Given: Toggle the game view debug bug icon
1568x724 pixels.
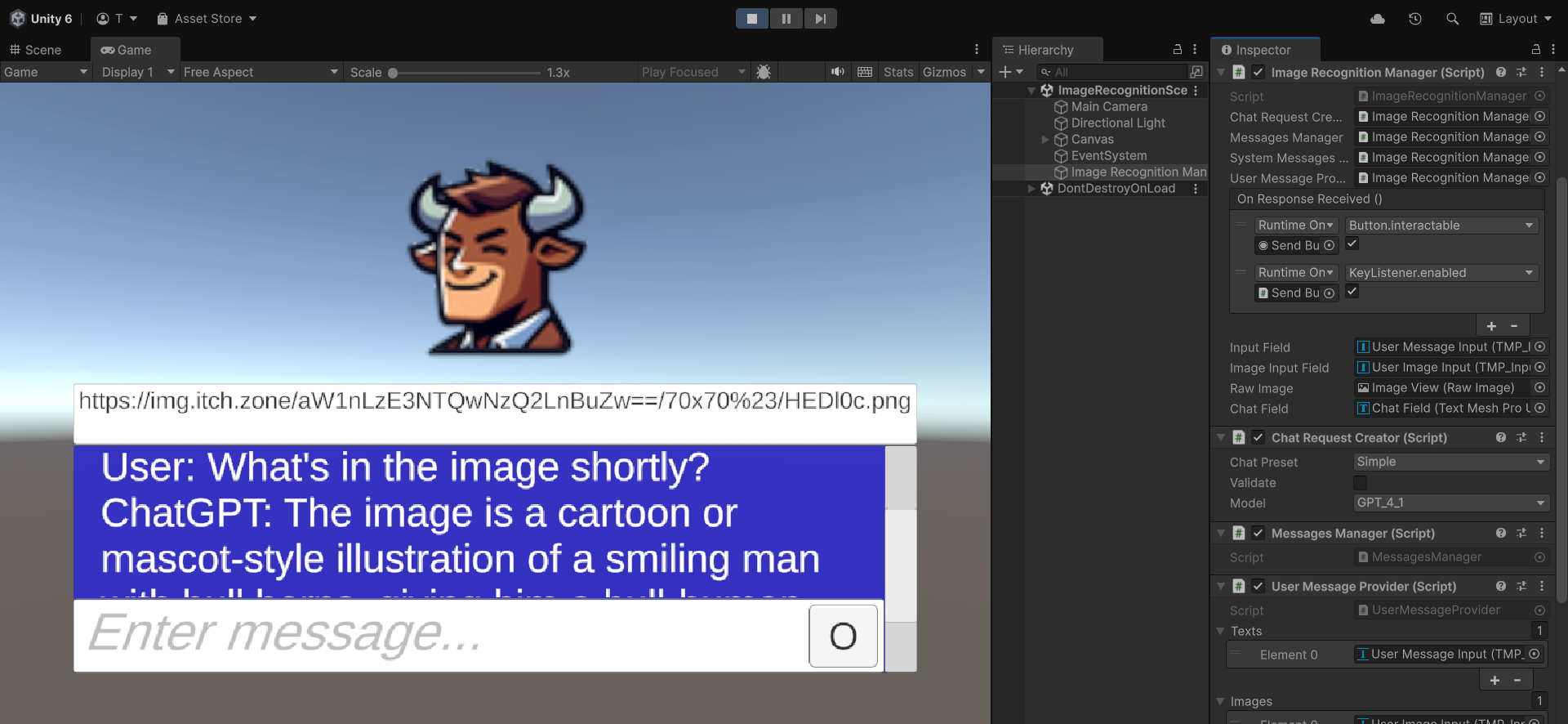Looking at the screenshot, I should click(764, 72).
